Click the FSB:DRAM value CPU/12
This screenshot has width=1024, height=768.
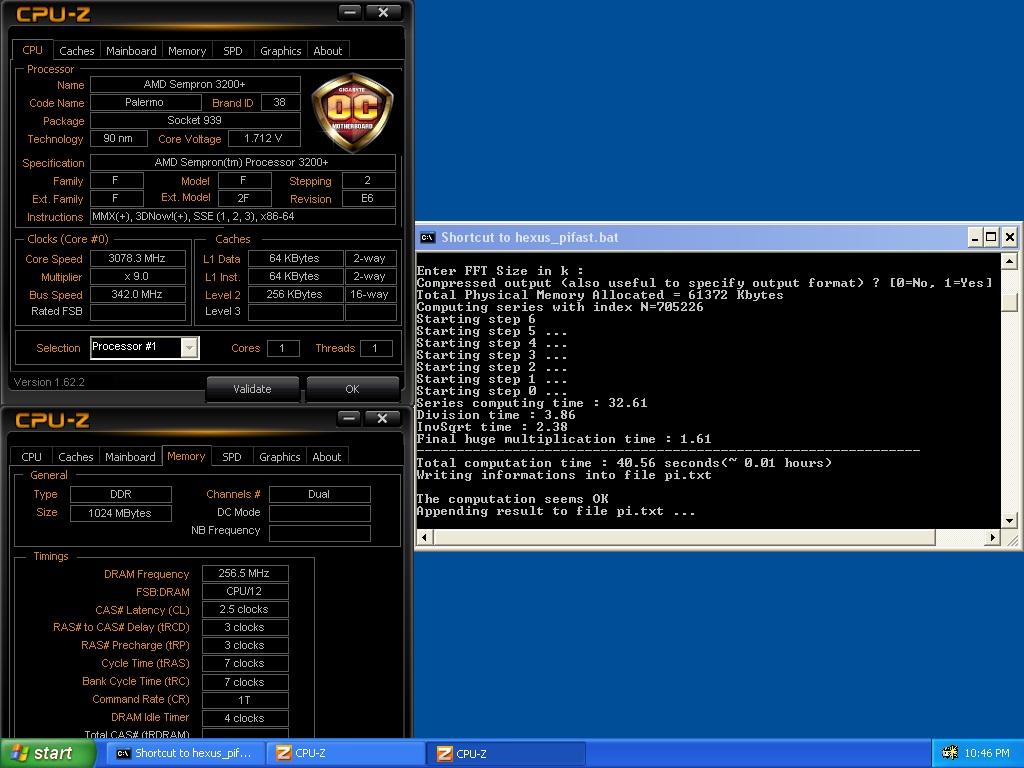[245, 591]
